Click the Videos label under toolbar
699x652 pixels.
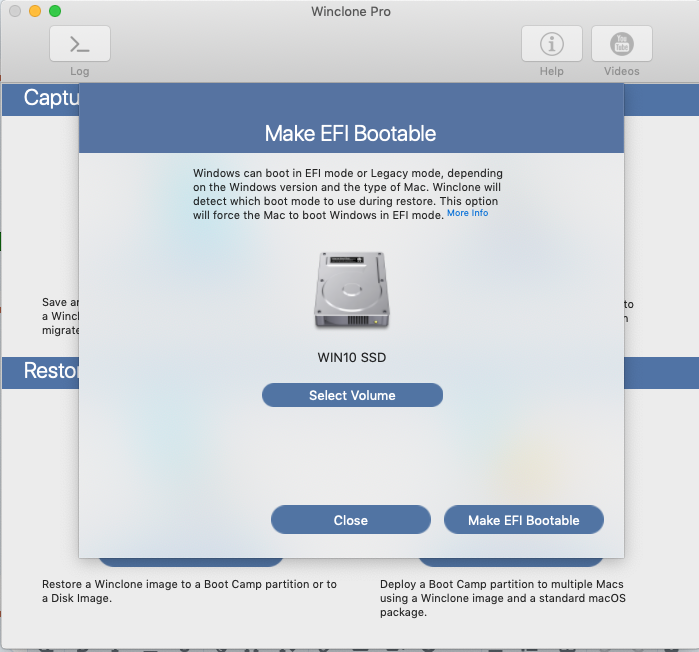[621, 71]
